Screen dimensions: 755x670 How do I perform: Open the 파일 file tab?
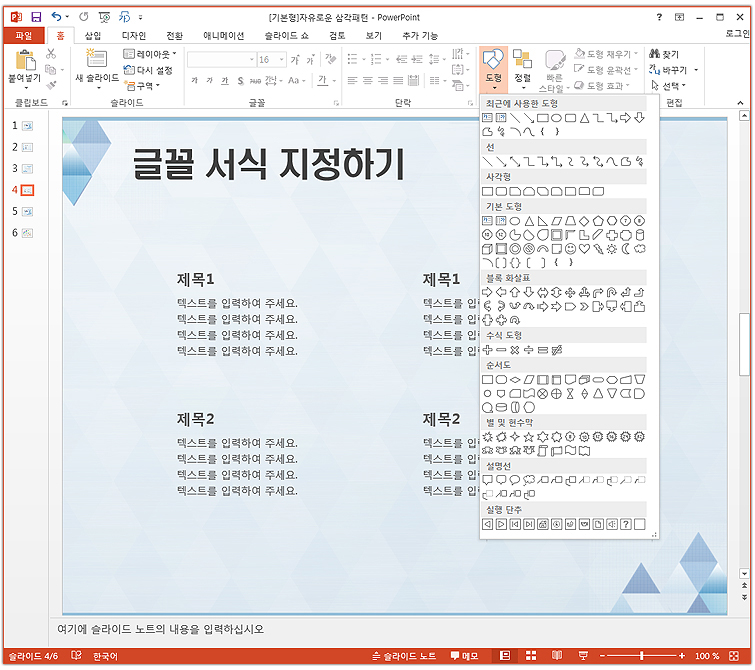pyautogui.click(x=24, y=36)
